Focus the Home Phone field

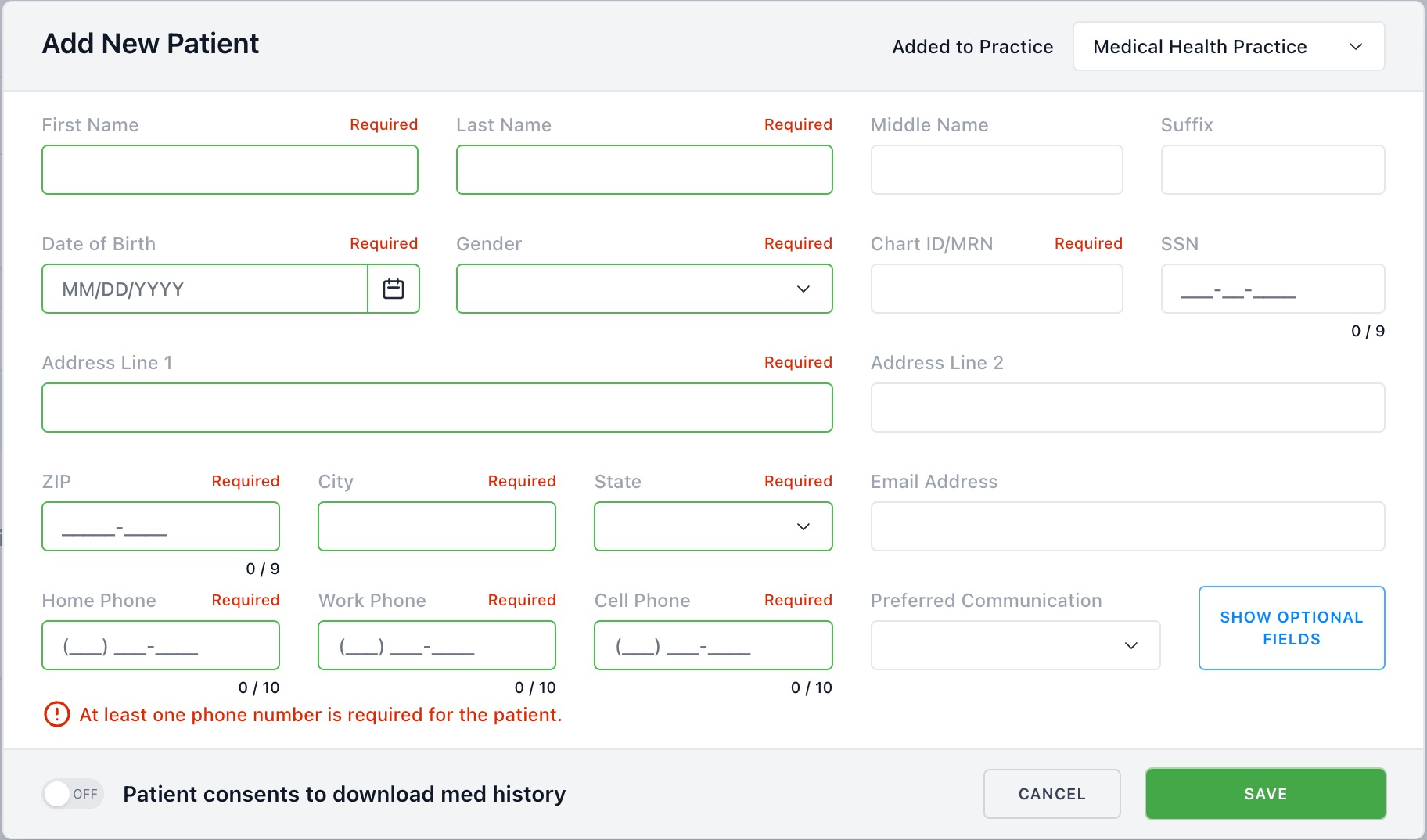tap(160, 645)
